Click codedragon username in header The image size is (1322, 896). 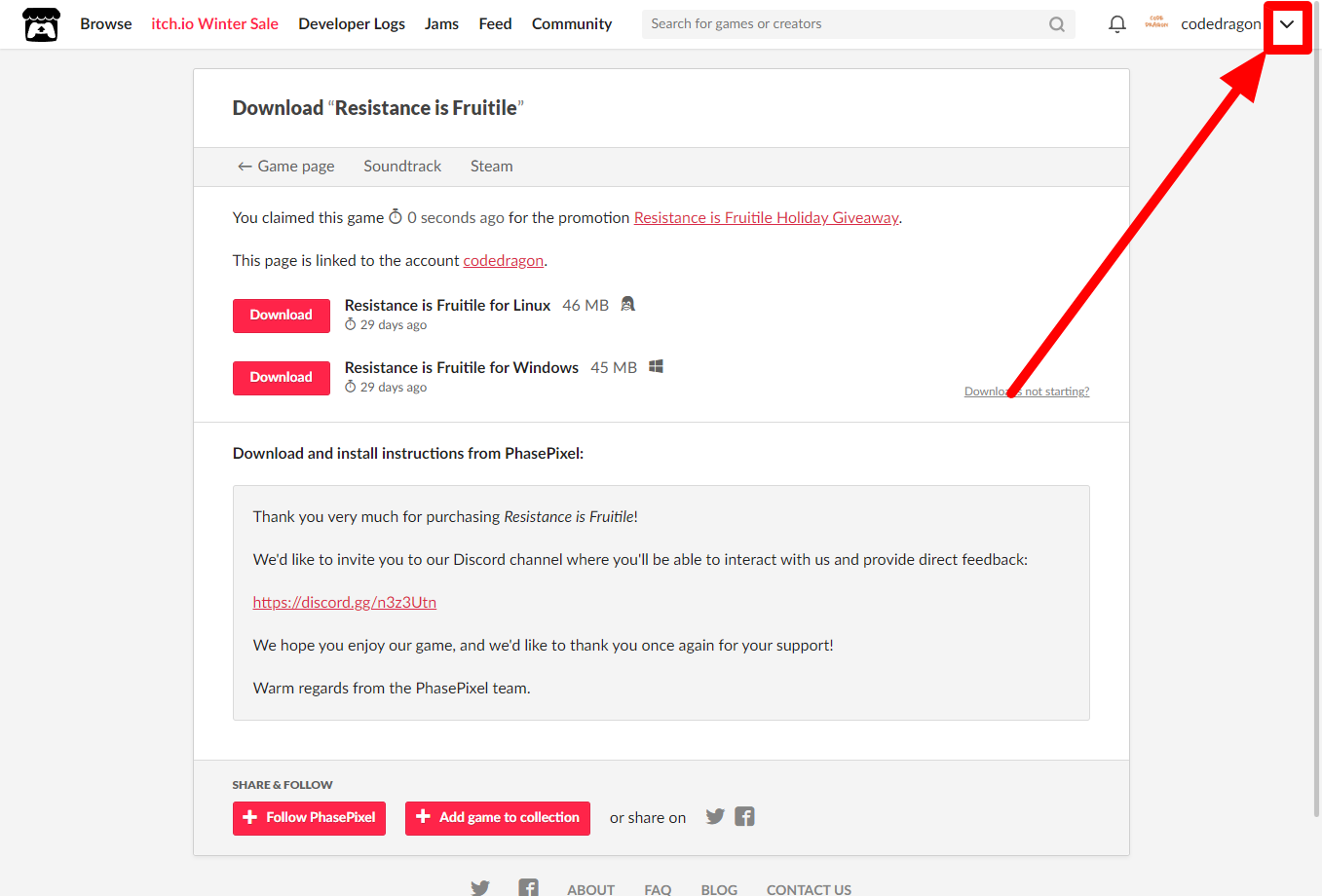(x=1221, y=24)
